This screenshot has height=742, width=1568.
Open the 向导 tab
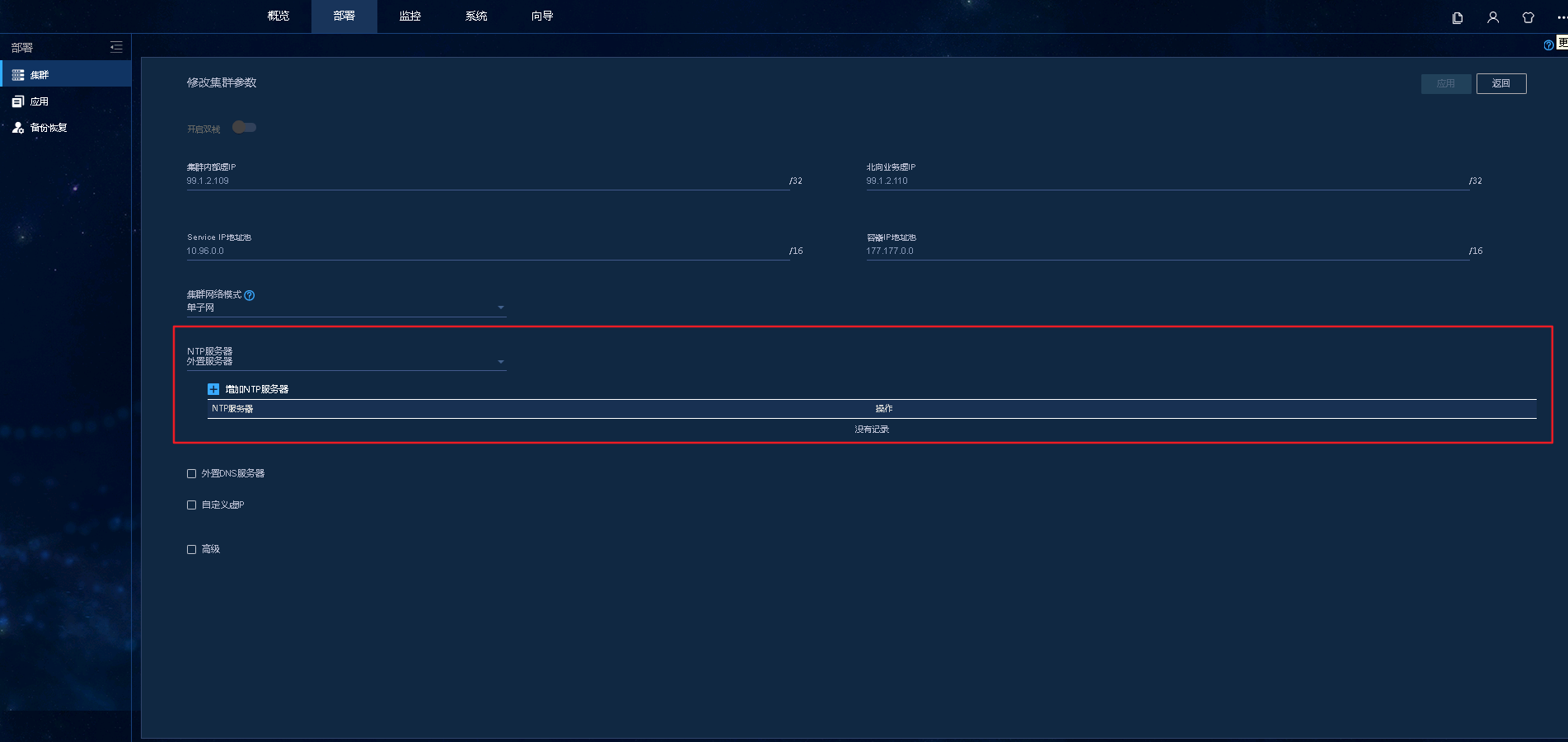tap(542, 16)
